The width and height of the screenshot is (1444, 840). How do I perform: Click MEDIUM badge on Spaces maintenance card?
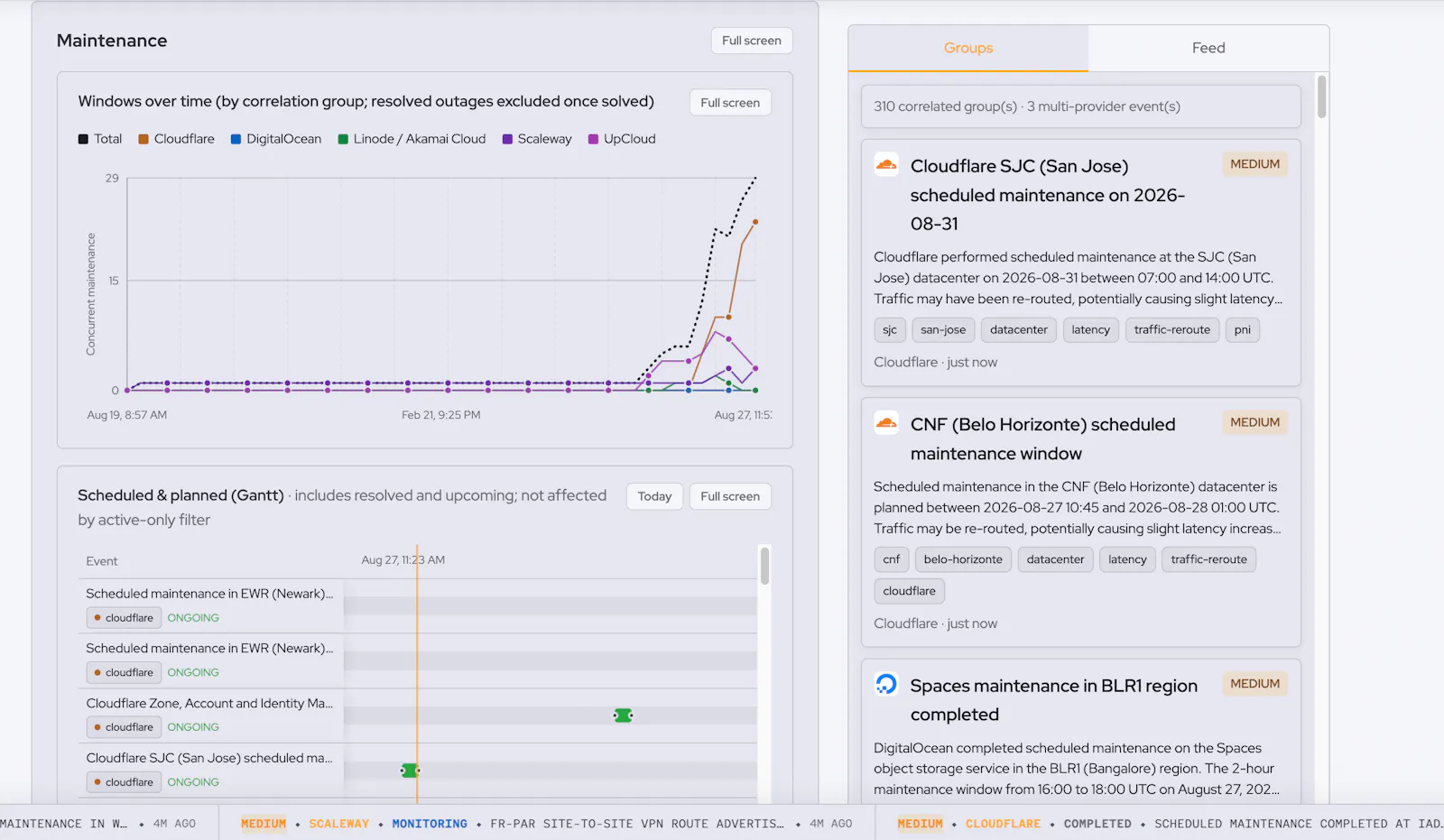tap(1254, 684)
